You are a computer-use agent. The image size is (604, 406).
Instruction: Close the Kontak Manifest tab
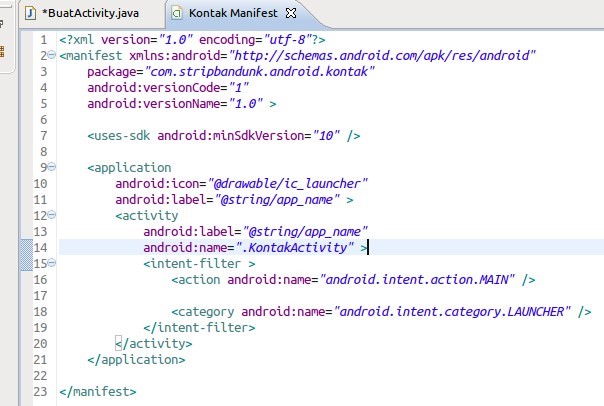pyautogui.click(x=291, y=13)
